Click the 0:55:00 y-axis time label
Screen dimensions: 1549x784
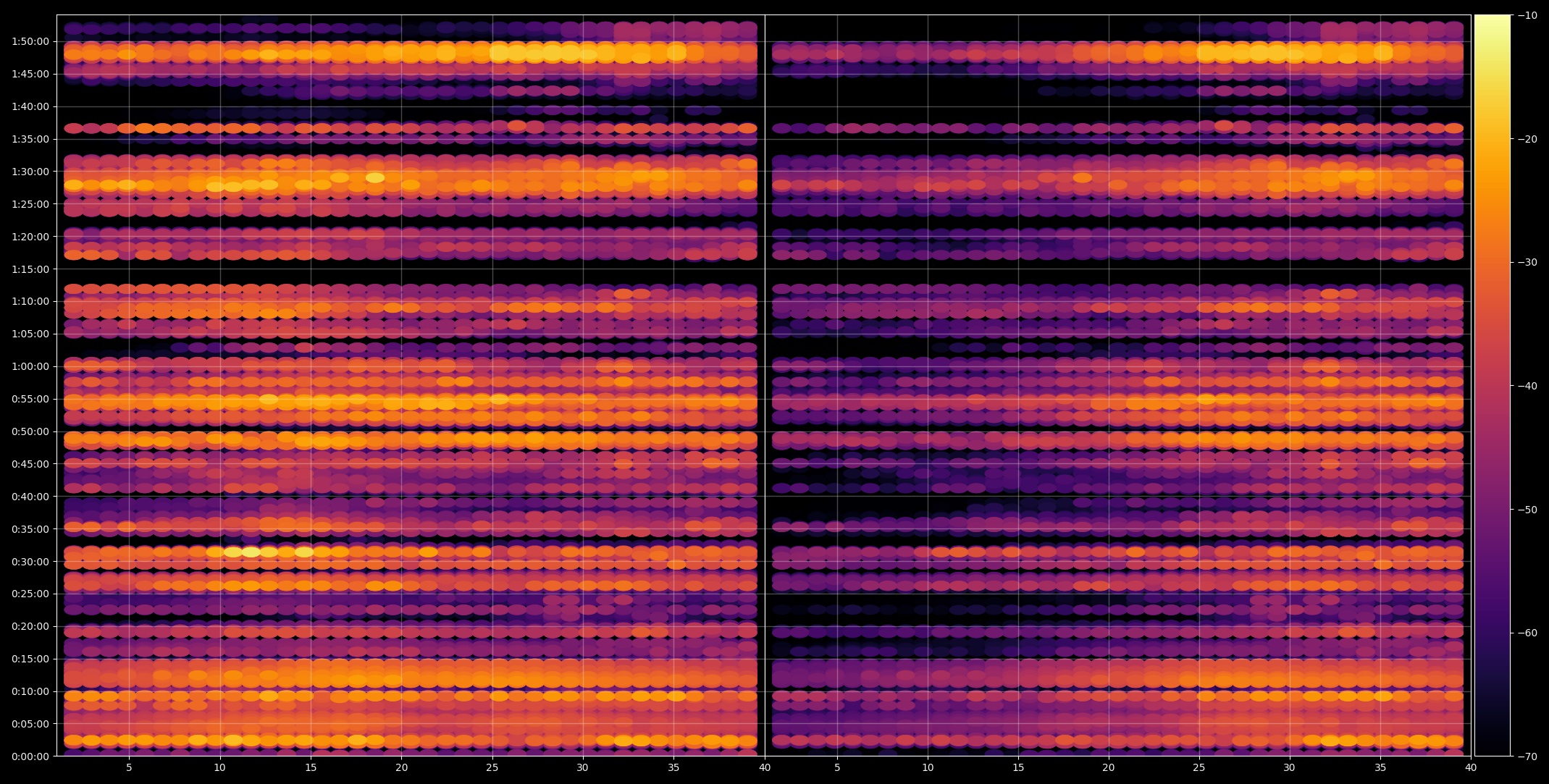tap(30, 399)
